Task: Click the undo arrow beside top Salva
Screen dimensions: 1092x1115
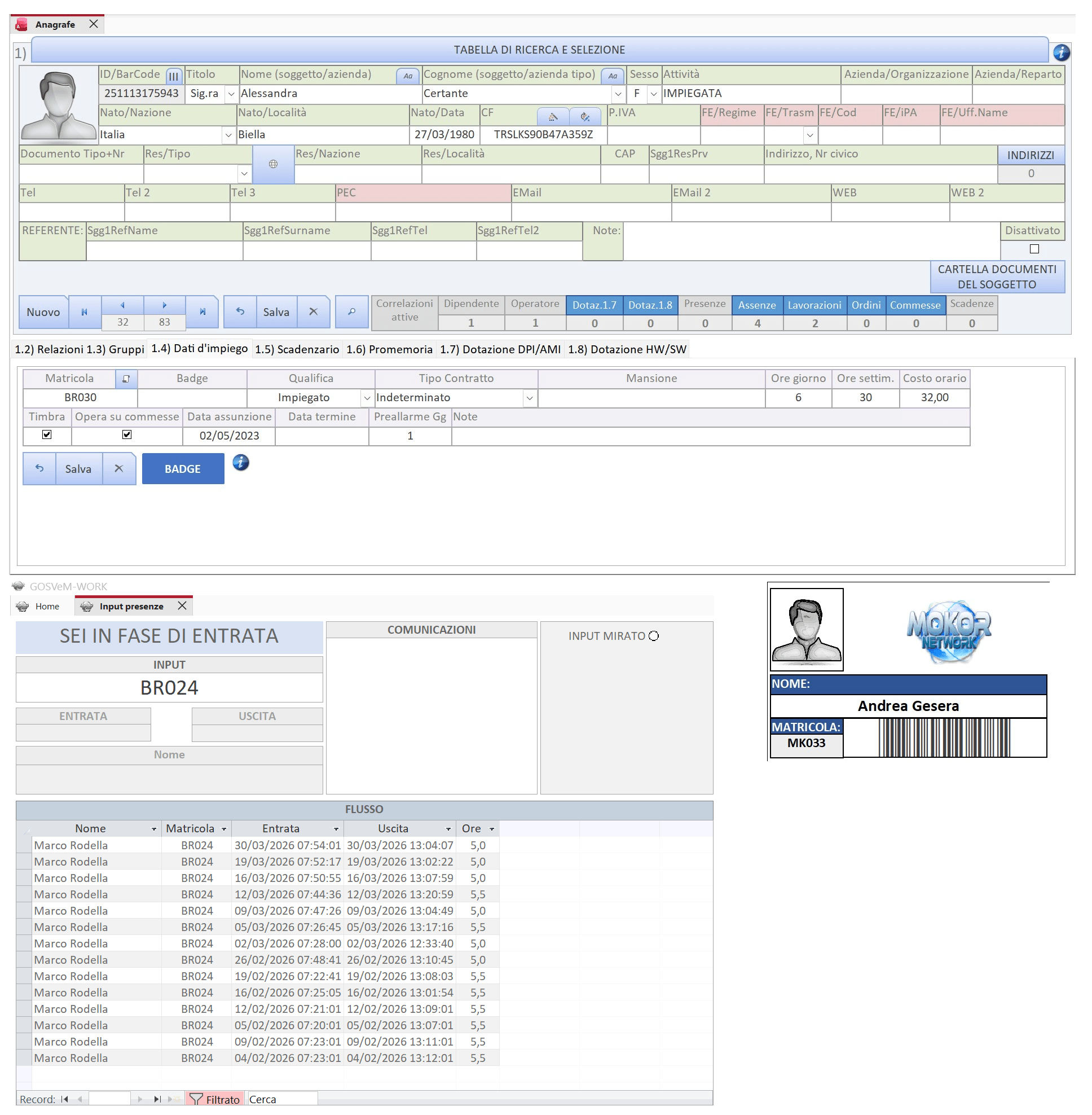Action: click(240, 311)
